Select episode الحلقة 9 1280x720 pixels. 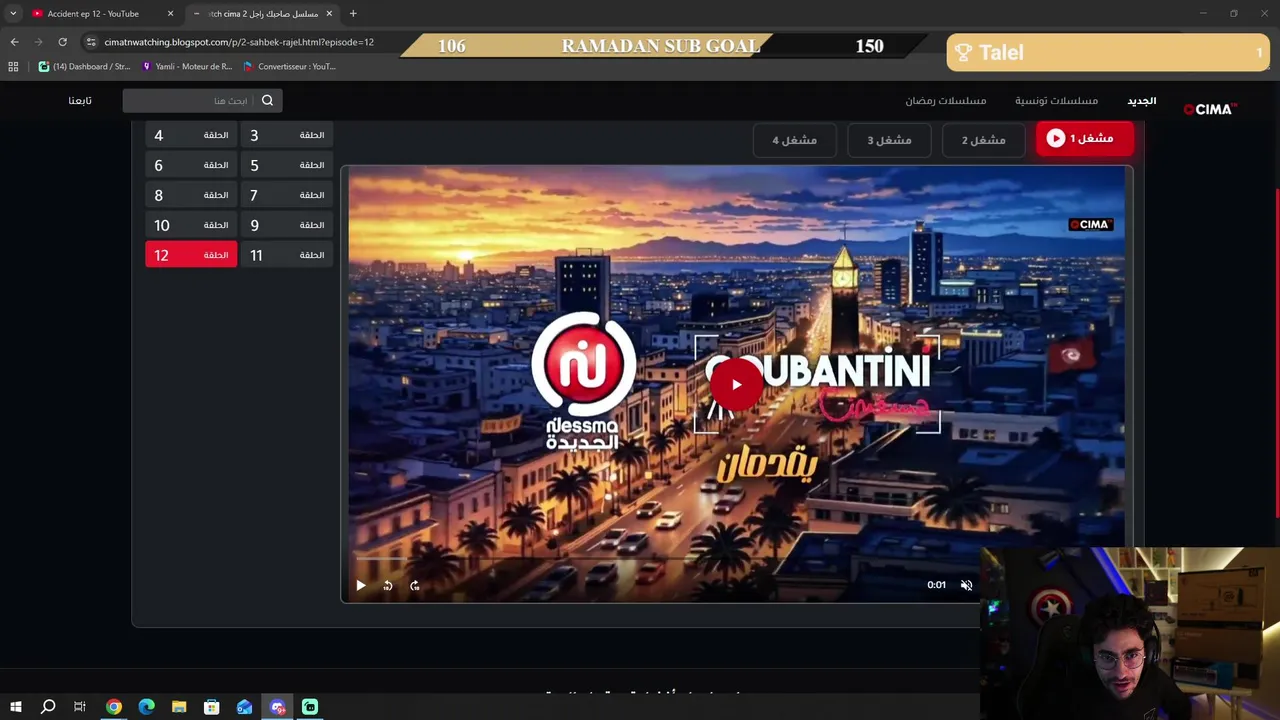(287, 225)
